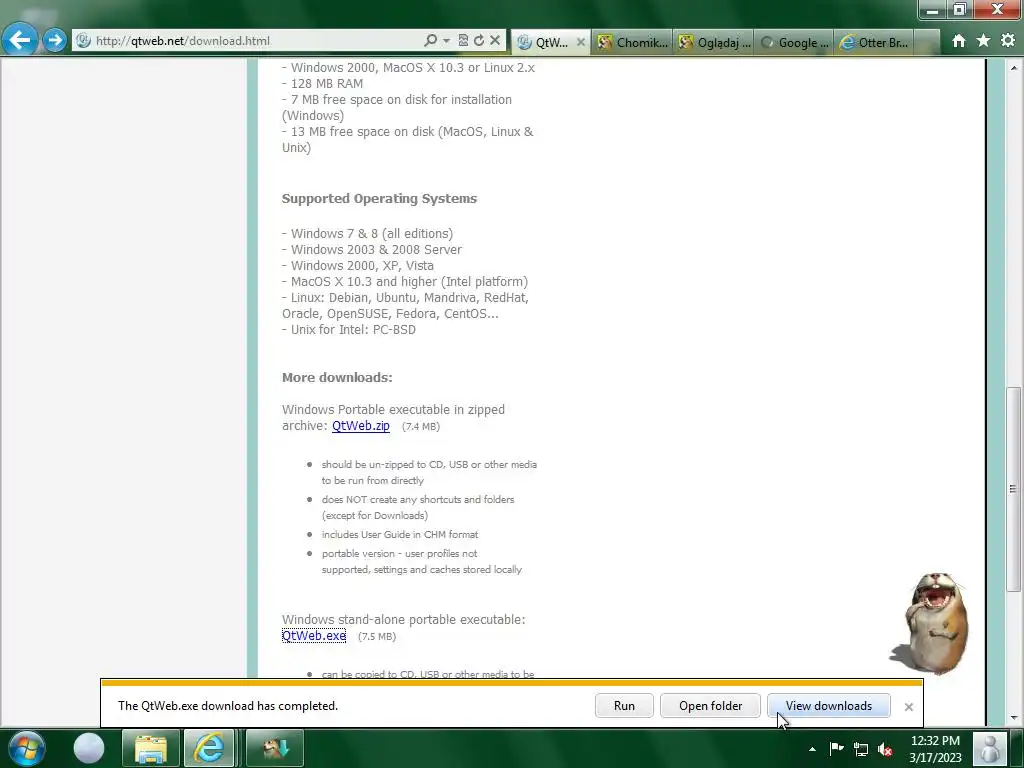The height and width of the screenshot is (768, 1024).
Task: Close the QtW... tab
Action: (x=581, y=42)
